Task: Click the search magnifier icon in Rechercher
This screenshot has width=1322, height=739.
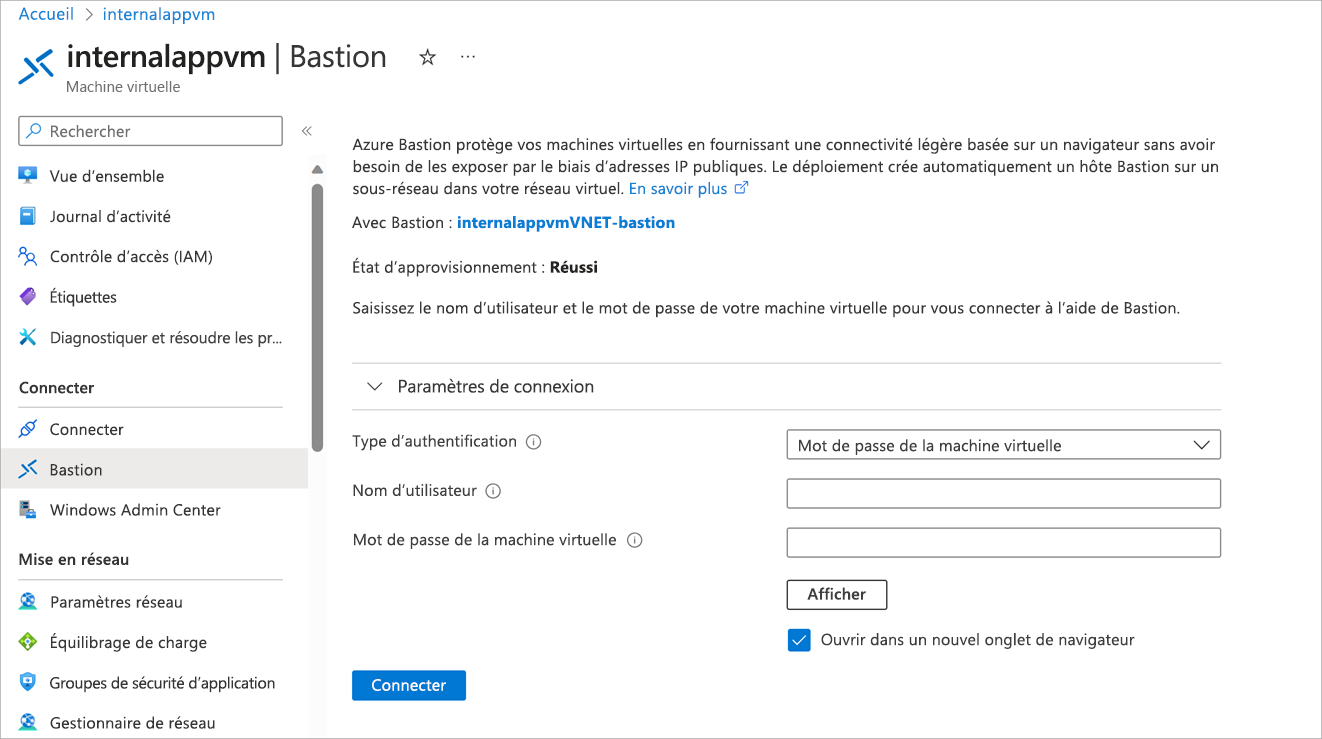Action: (34, 131)
